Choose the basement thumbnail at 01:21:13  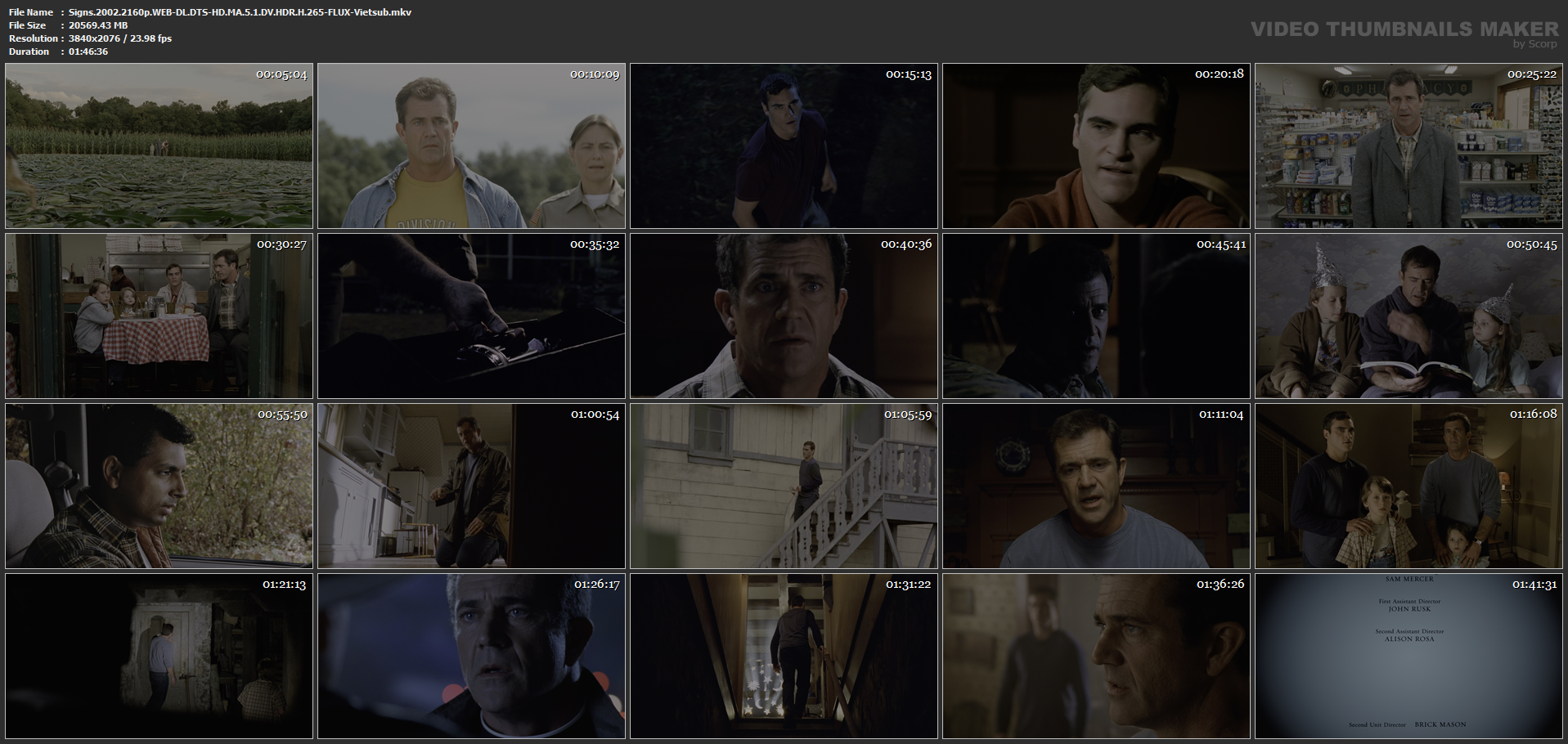click(x=159, y=656)
